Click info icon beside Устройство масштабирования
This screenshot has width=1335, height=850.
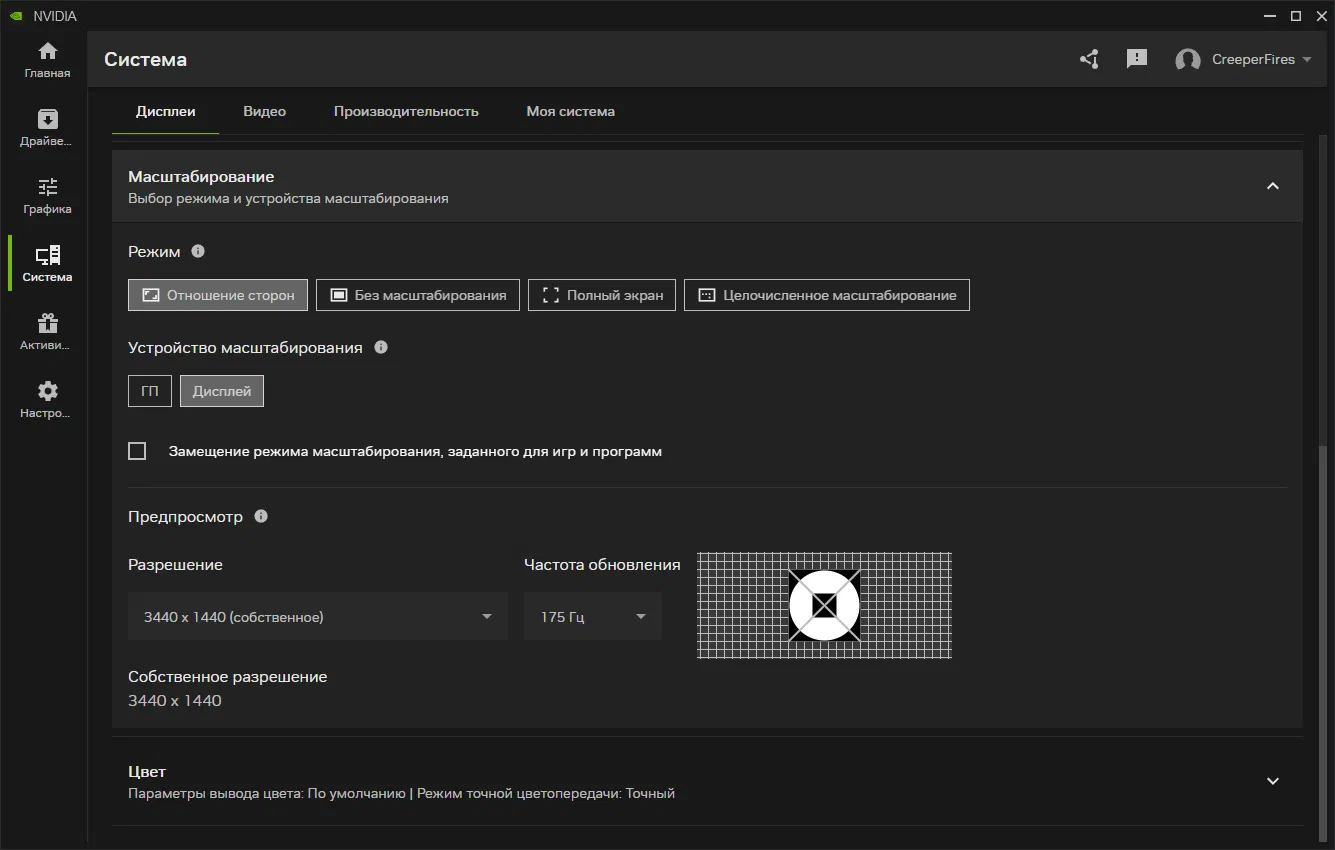(x=380, y=347)
